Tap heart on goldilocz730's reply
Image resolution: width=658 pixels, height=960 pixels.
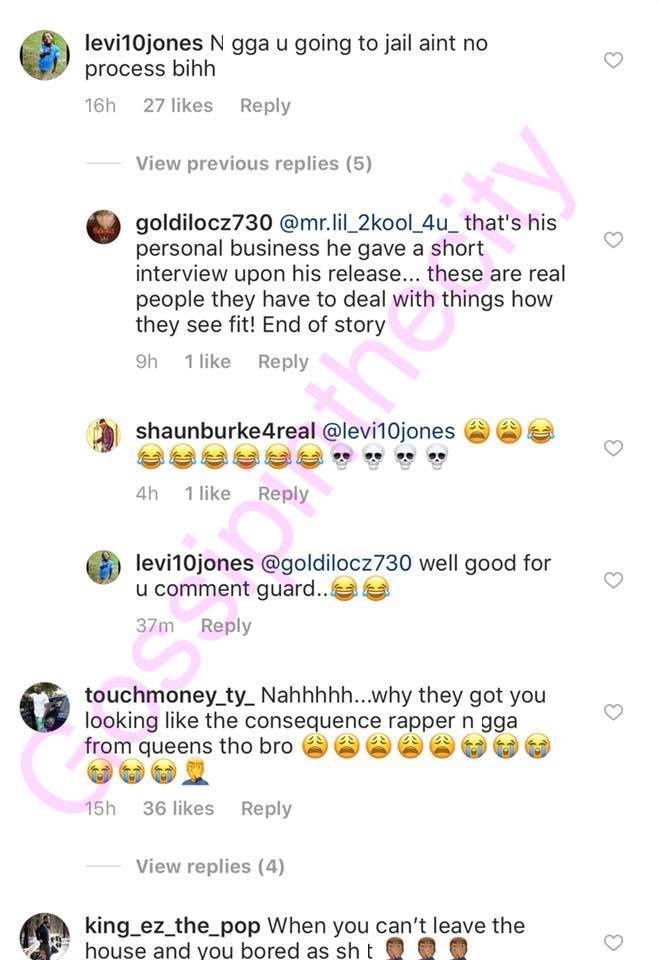(613, 239)
